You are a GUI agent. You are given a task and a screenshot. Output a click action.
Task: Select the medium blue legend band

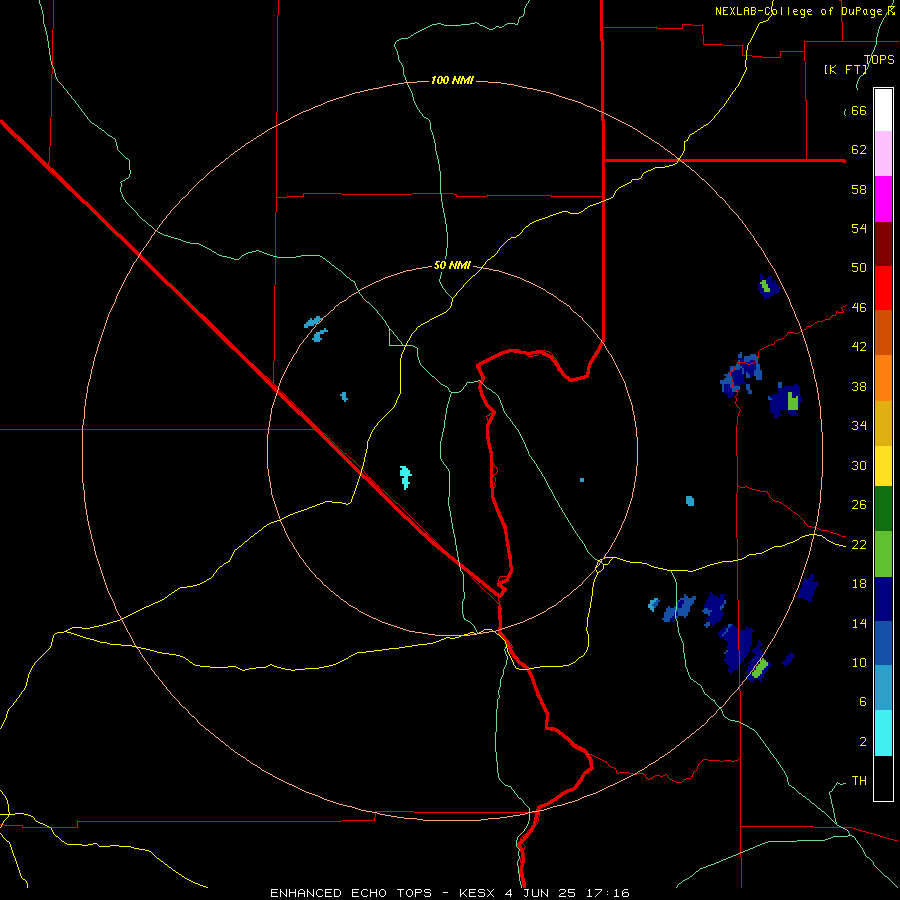883,643
